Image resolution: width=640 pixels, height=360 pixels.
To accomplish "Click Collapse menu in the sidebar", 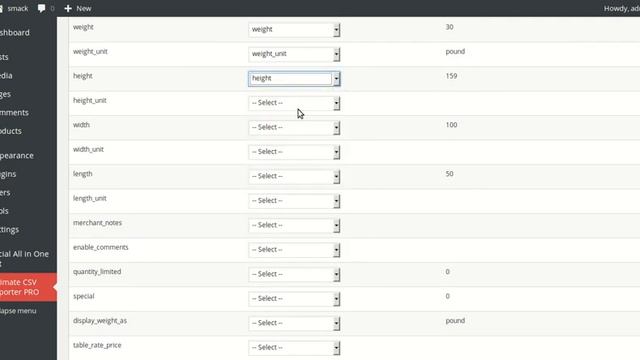I will (x=18, y=311).
